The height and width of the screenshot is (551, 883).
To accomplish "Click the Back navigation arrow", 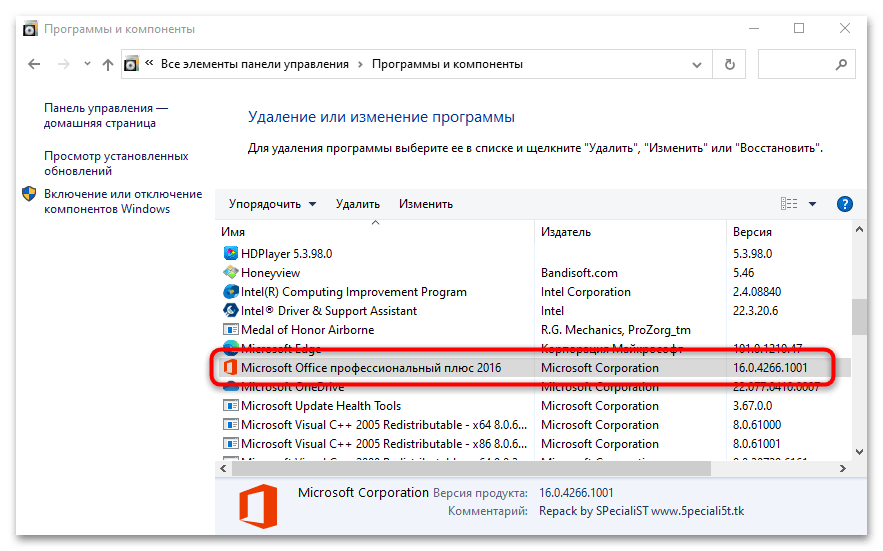I will (x=35, y=64).
